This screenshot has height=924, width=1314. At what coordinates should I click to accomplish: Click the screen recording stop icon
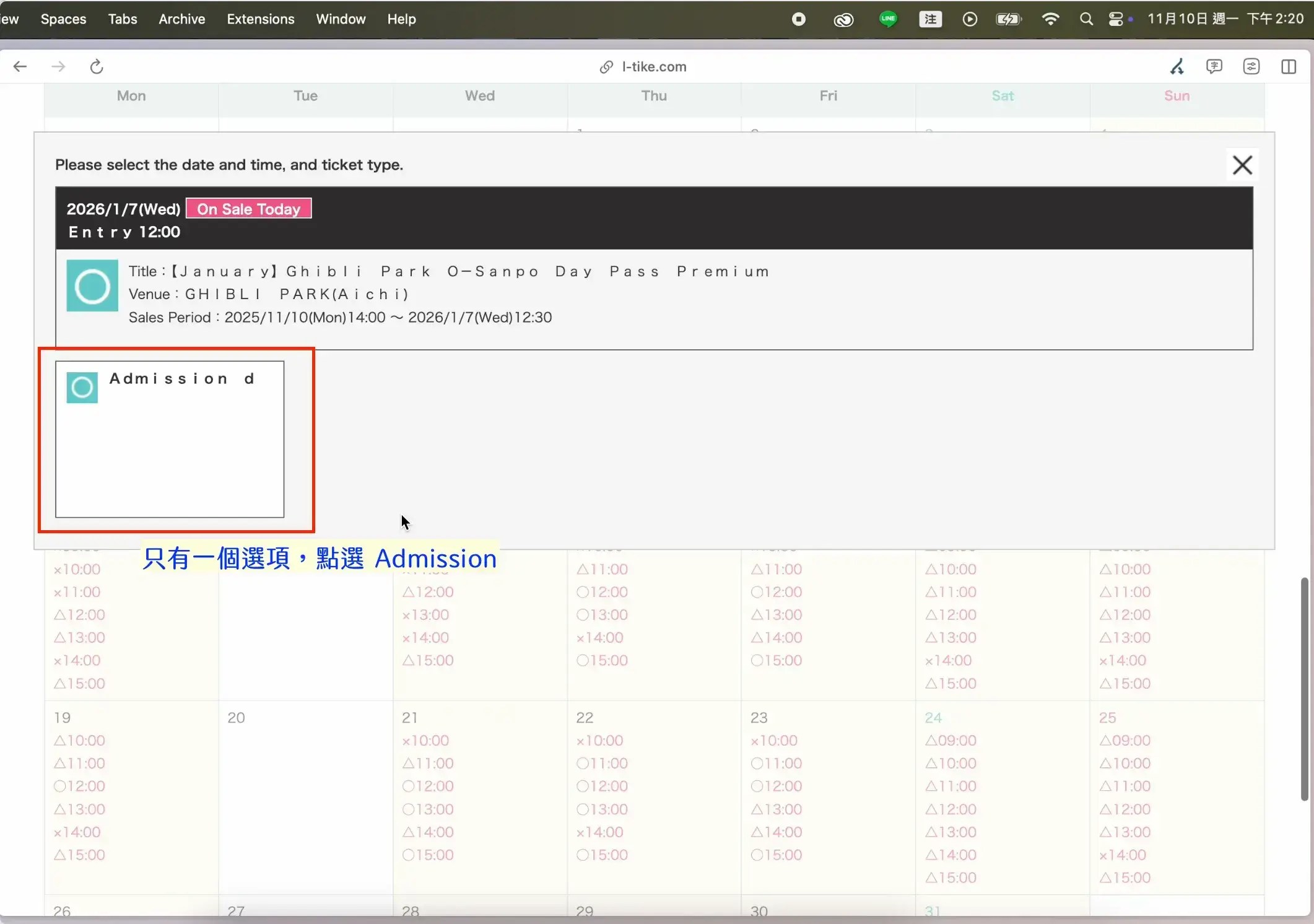[x=799, y=19]
